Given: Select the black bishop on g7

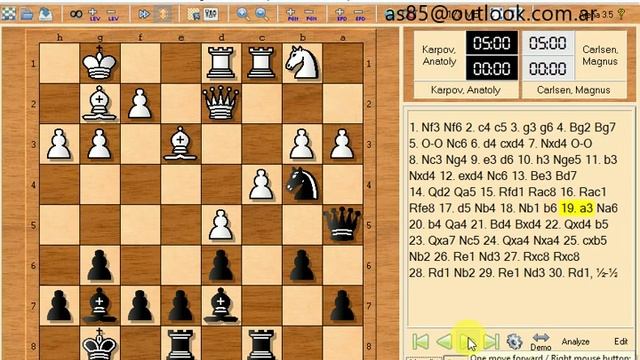Looking at the screenshot, I should click(100, 306).
